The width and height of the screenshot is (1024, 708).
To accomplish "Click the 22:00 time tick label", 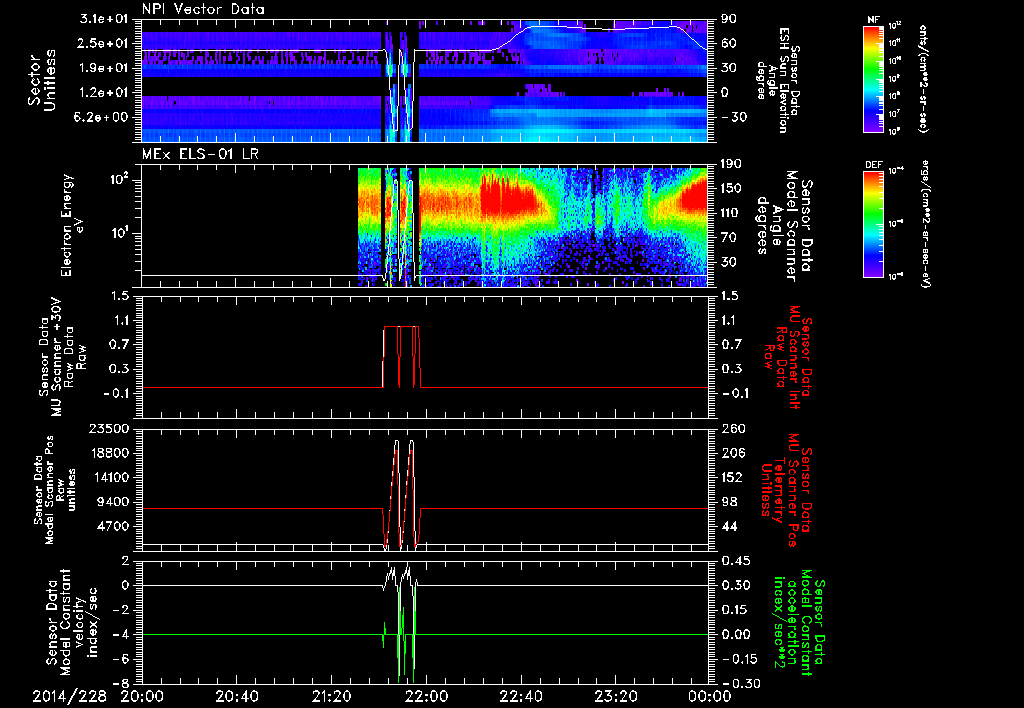I will point(426,696).
